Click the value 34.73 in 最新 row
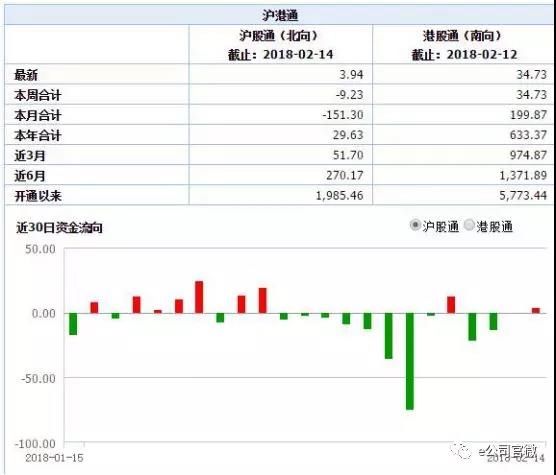This screenshot has height=475, width=556. pos(531,74)
